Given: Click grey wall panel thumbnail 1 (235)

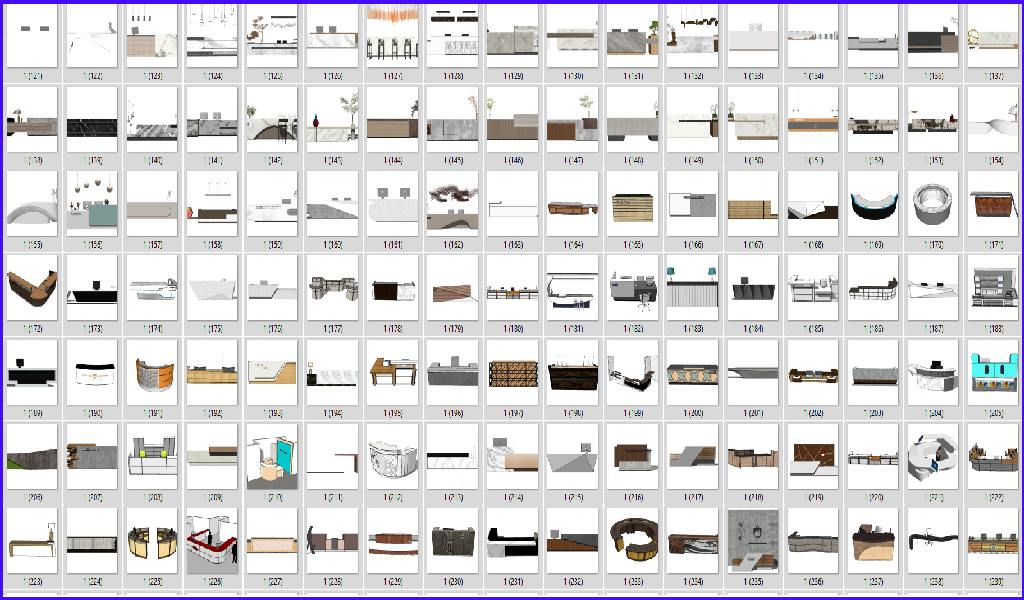Looking at the screenshot, I should (753, 541).
